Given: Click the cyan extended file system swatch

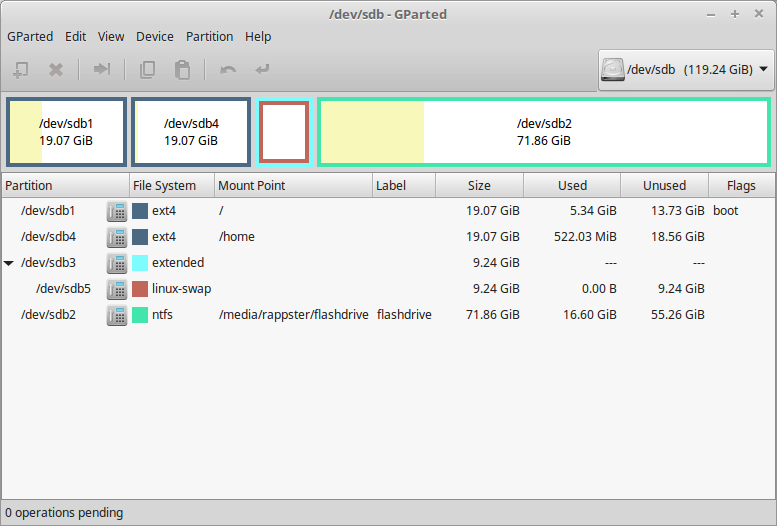Looking at the screenshot, I should tap(140, 263).
